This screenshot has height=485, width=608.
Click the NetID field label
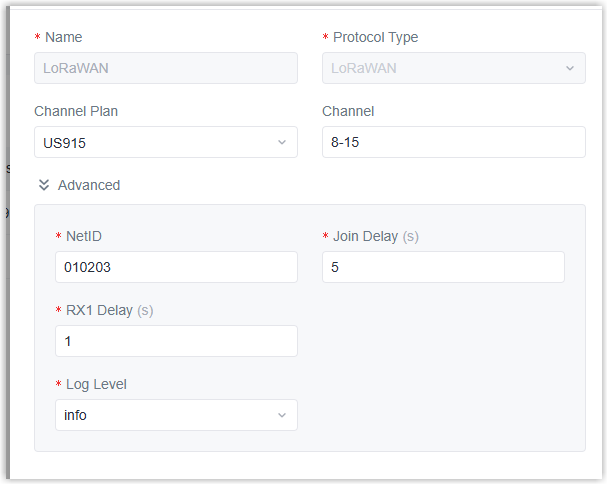[84, 236]
